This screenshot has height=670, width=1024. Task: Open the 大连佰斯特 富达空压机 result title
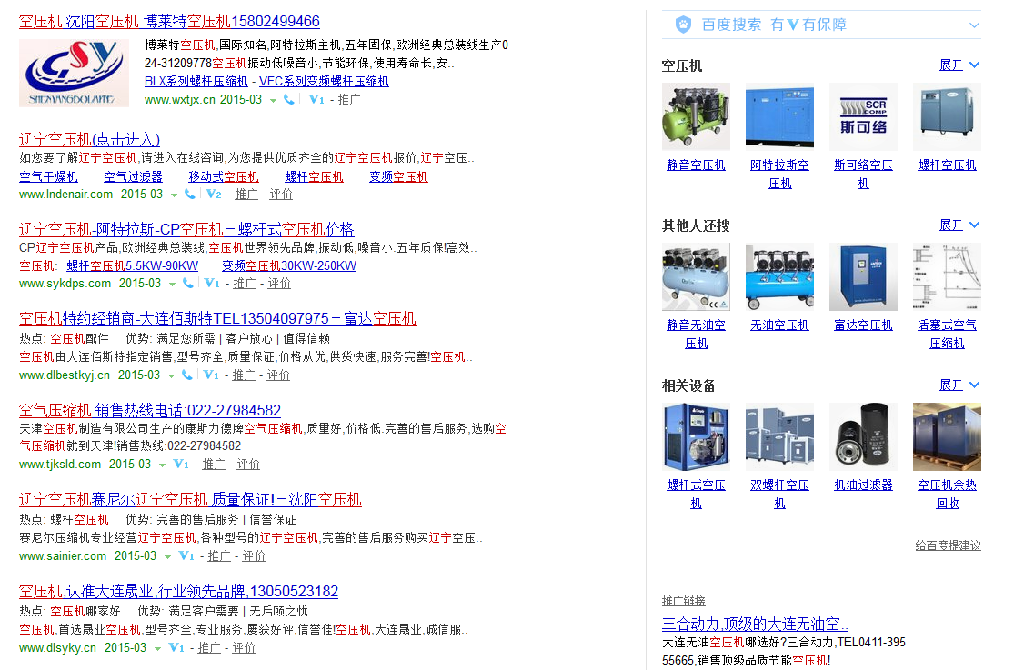click(217, 319)
